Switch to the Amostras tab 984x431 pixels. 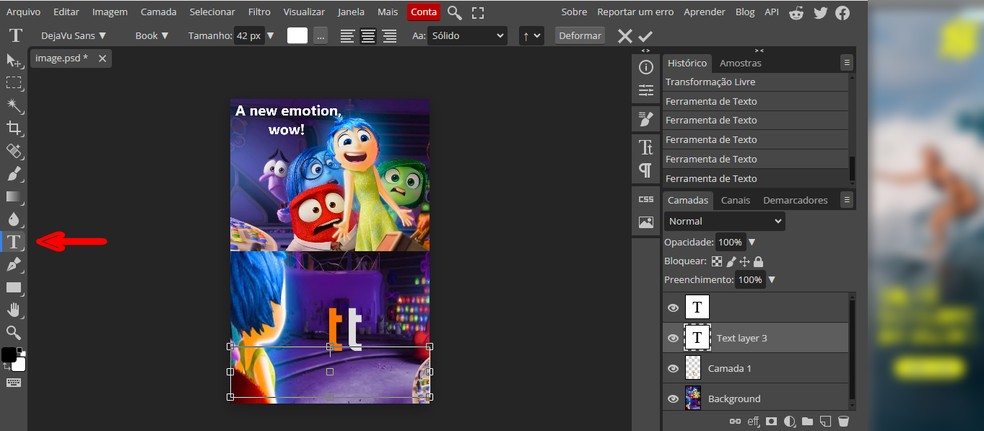[x=741, y=63]
